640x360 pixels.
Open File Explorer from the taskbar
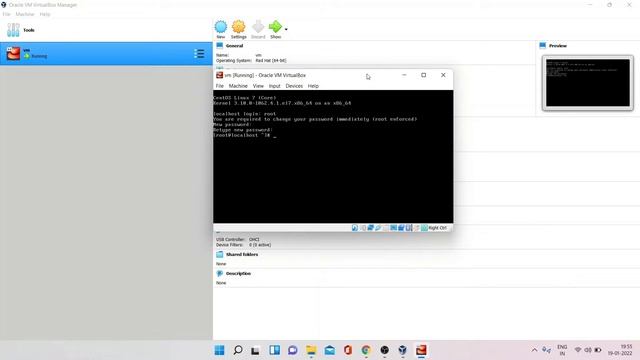click(311, 350)
